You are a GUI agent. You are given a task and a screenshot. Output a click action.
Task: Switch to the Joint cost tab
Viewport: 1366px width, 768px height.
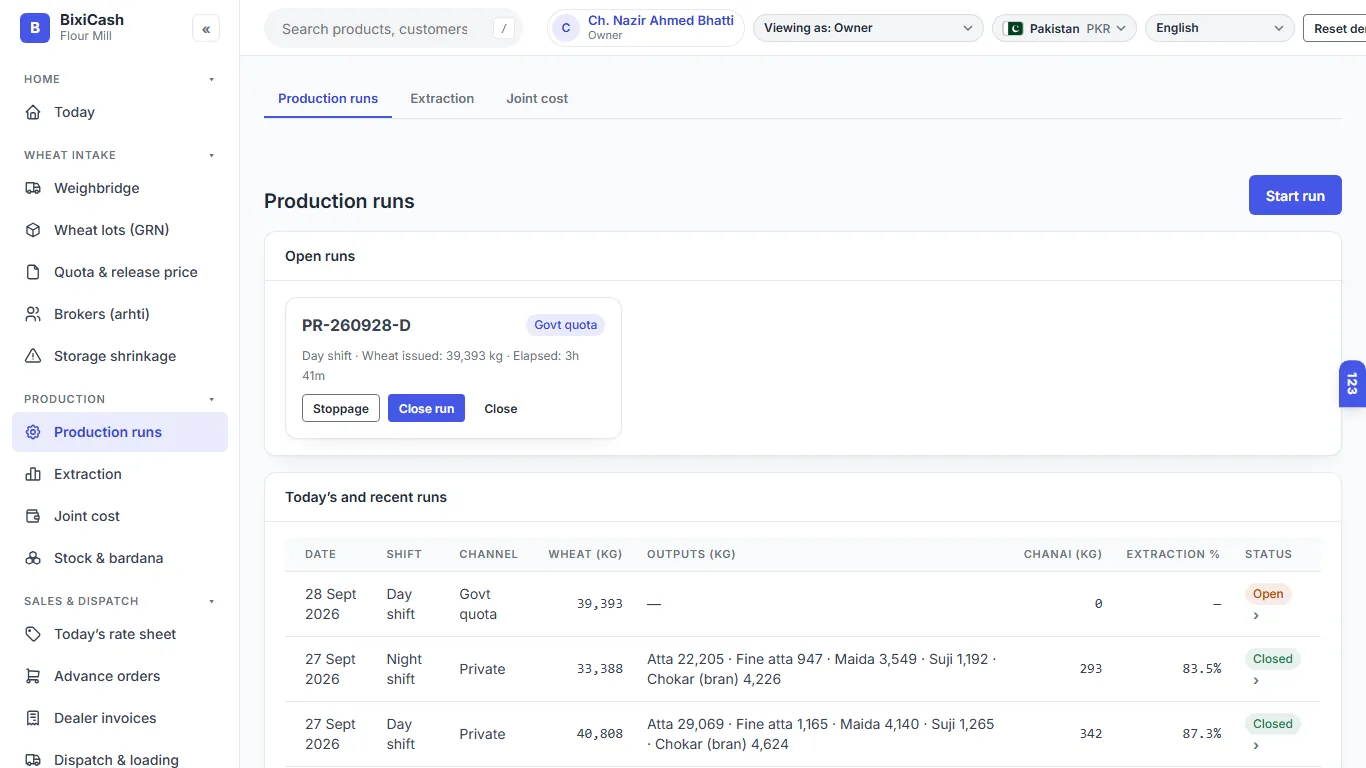tap(537, 98)
